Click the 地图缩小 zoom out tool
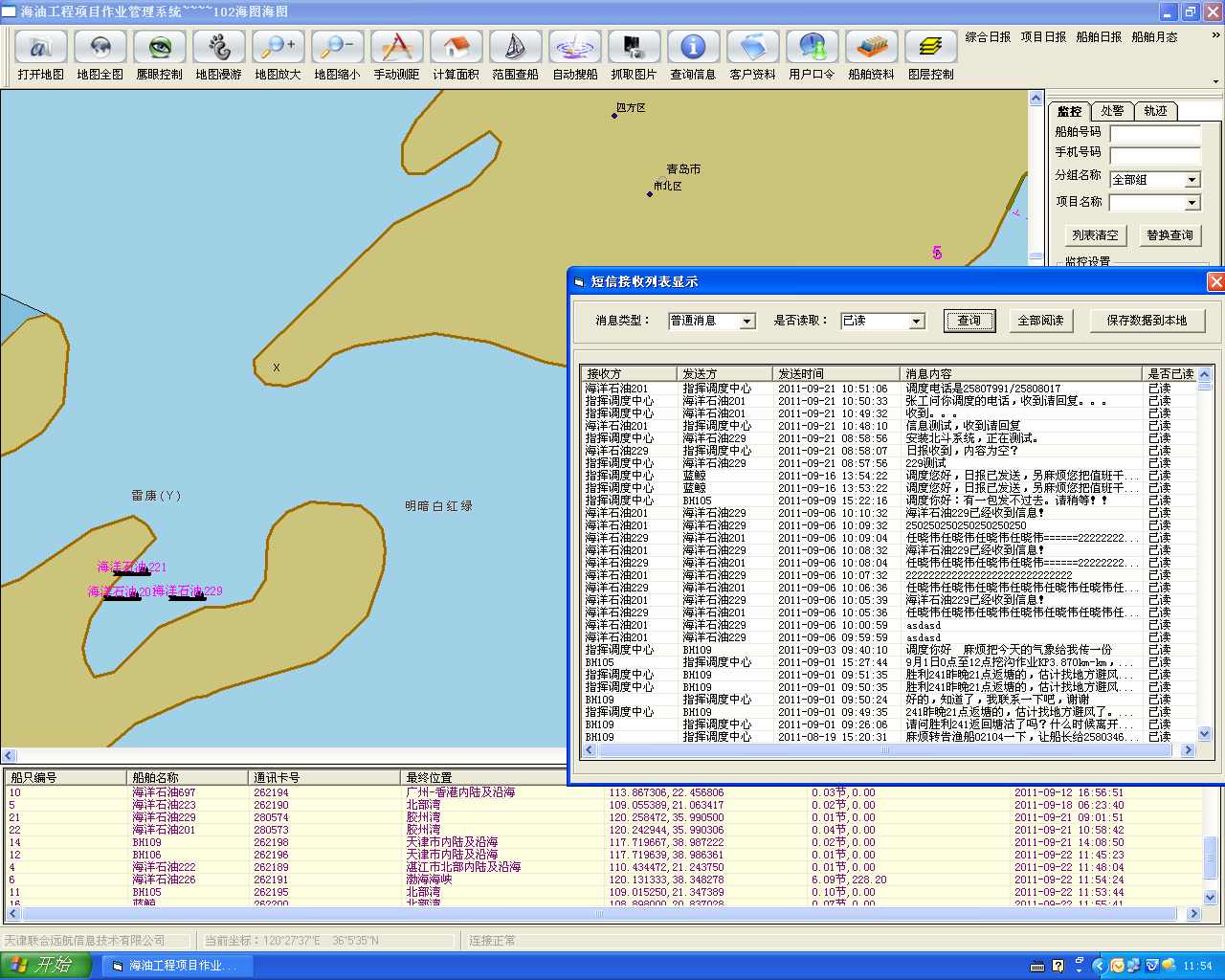 337,47
